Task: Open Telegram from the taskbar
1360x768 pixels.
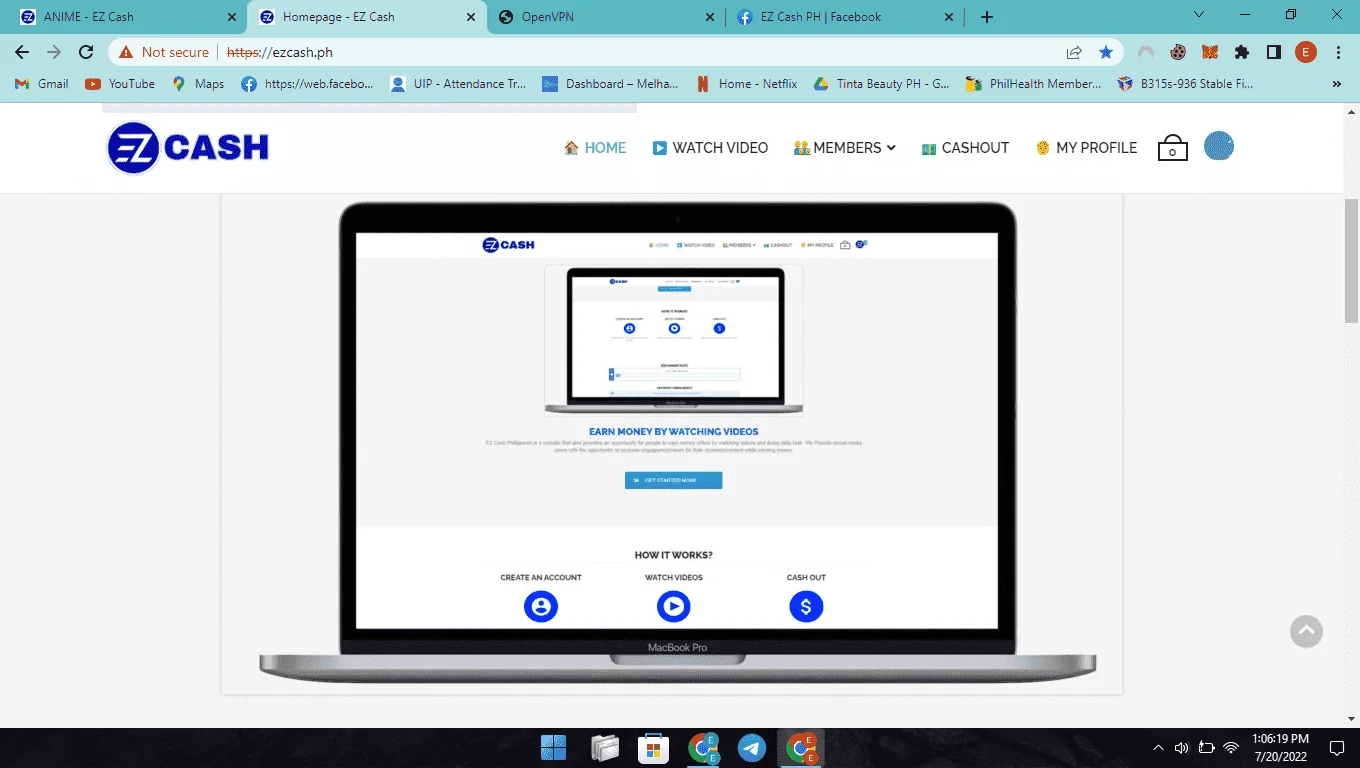Action: tap(752, 747)
